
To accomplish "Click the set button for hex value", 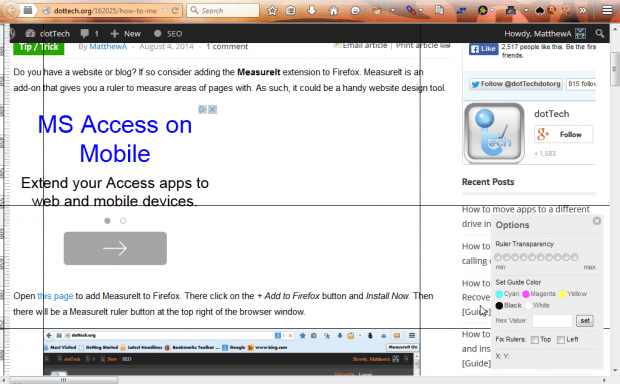I will click(585, 320).
